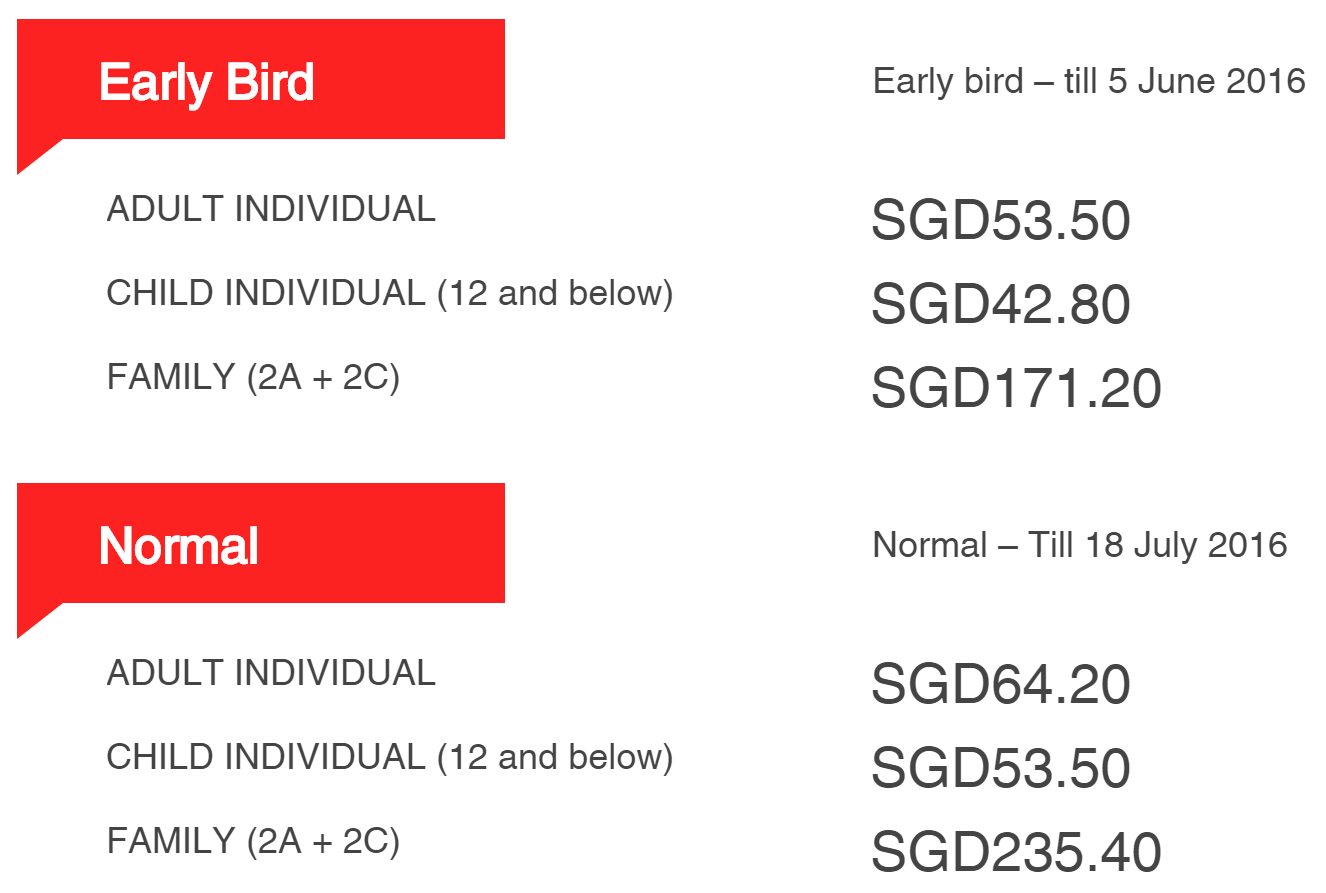Click the SGD42.80 child price
1326x893 pixels.
(1000, 305)
